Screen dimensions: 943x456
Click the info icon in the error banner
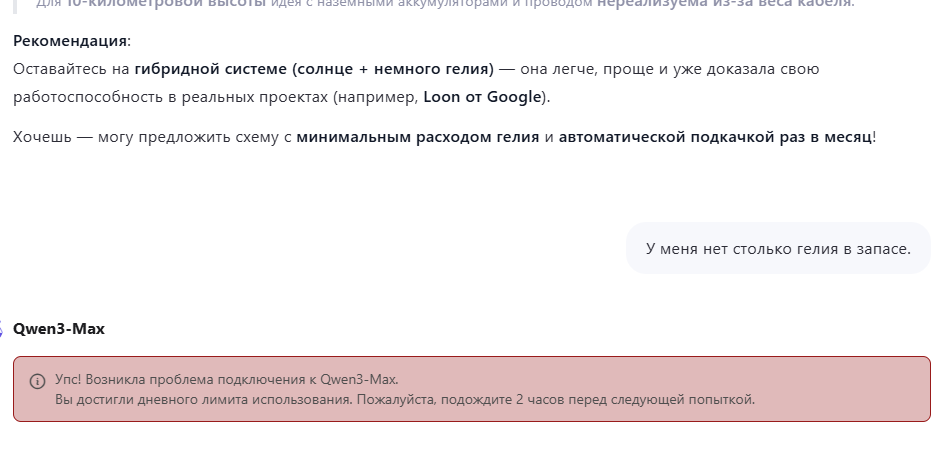(38, 381)
